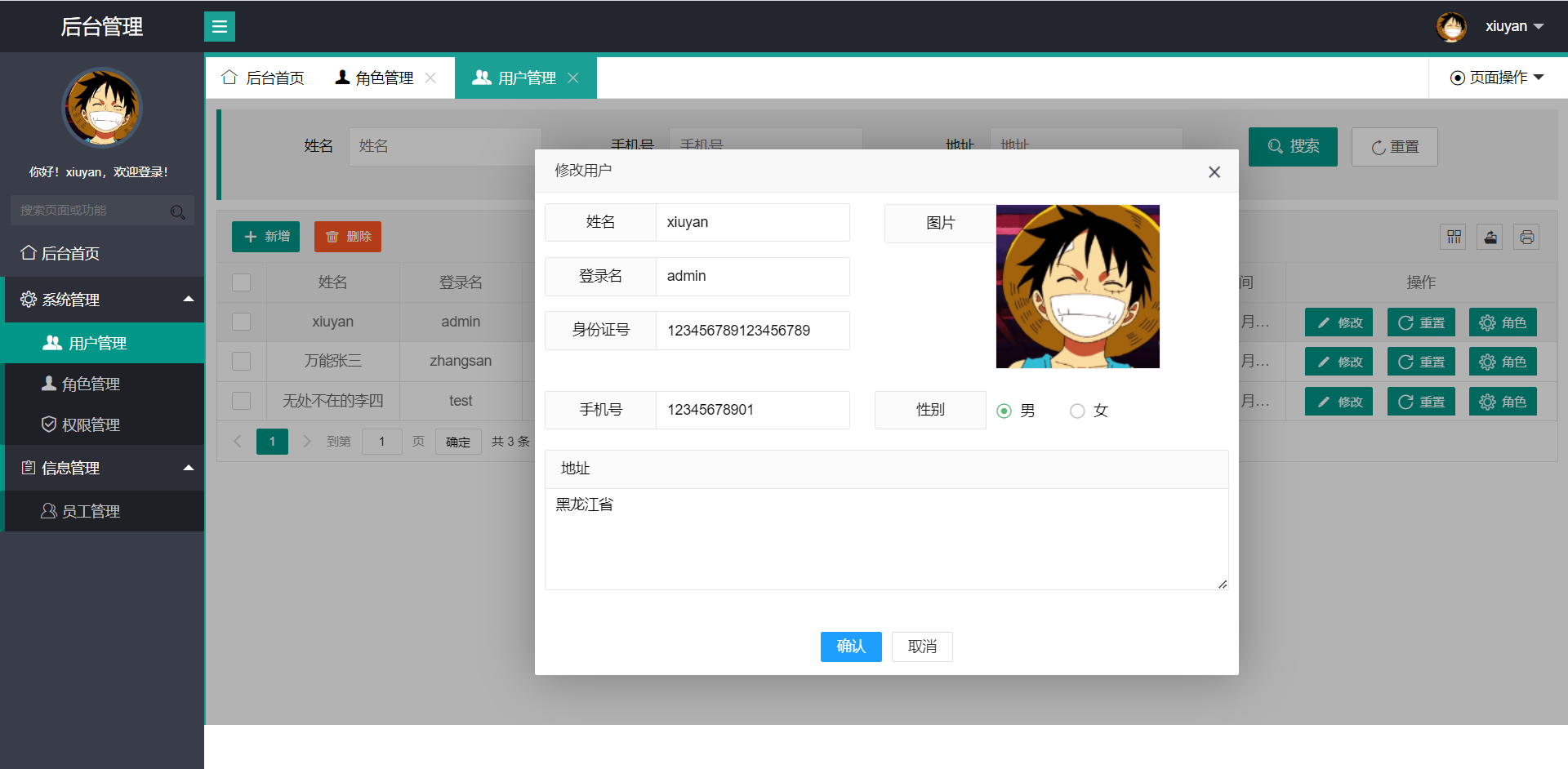Open 后台首页 in the sidebar
Screen dimensions: 1568x769
(102, 253)
